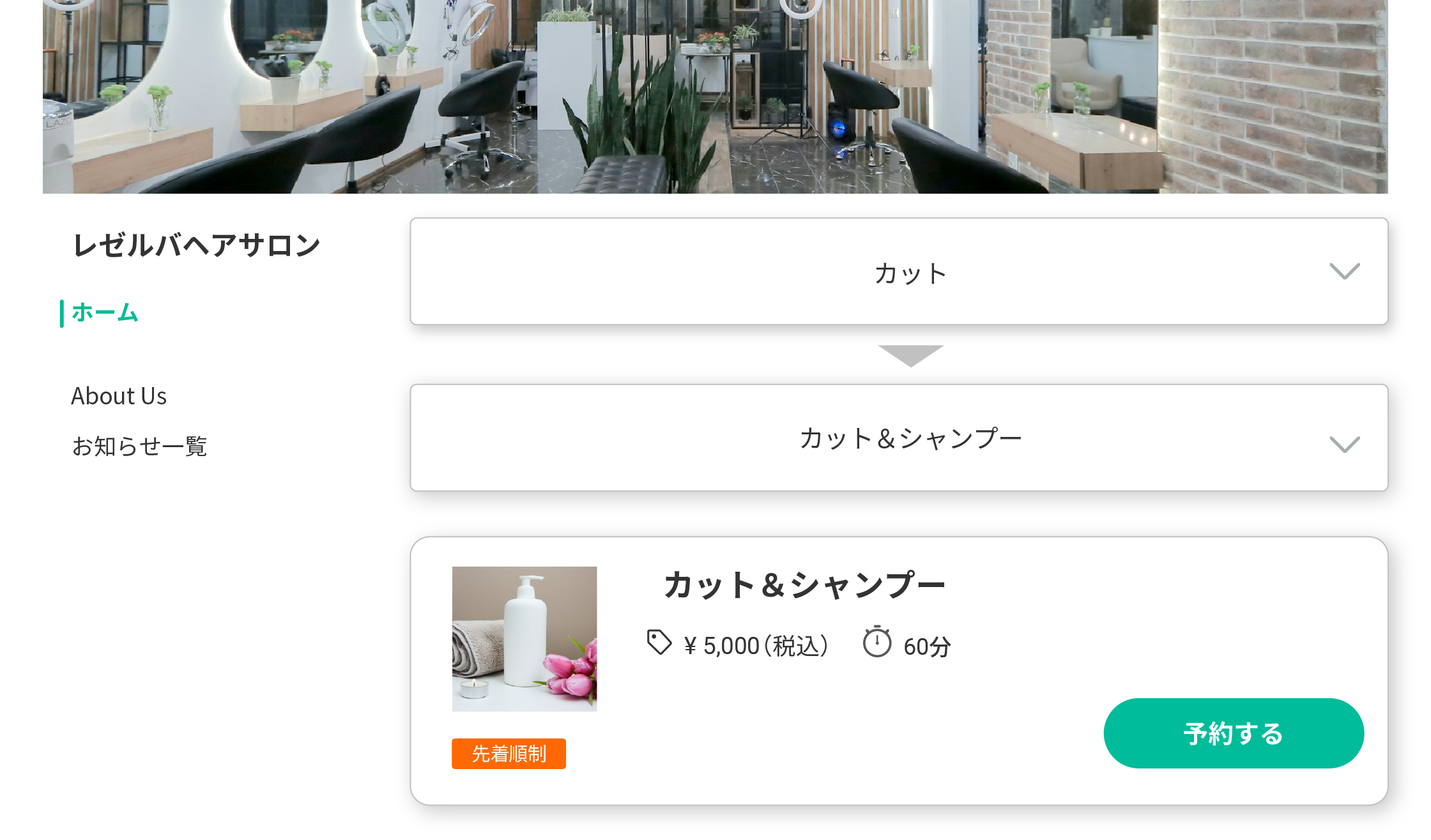The width and height of the screenshot is (1431, 840).
Task: Click the price tag icon
Action: tap(659, 643)
